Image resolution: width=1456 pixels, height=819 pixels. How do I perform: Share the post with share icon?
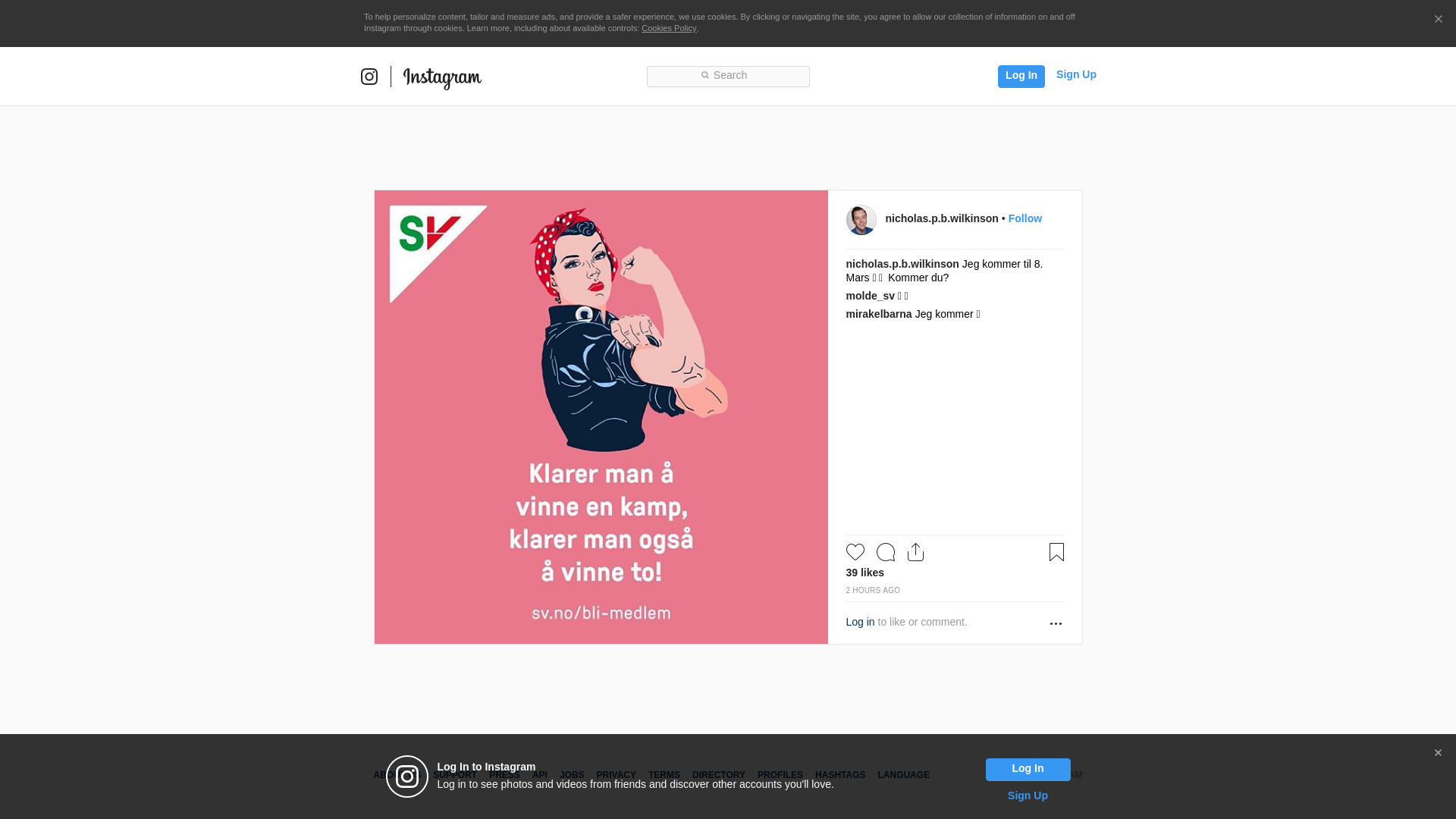pos(915,552)
